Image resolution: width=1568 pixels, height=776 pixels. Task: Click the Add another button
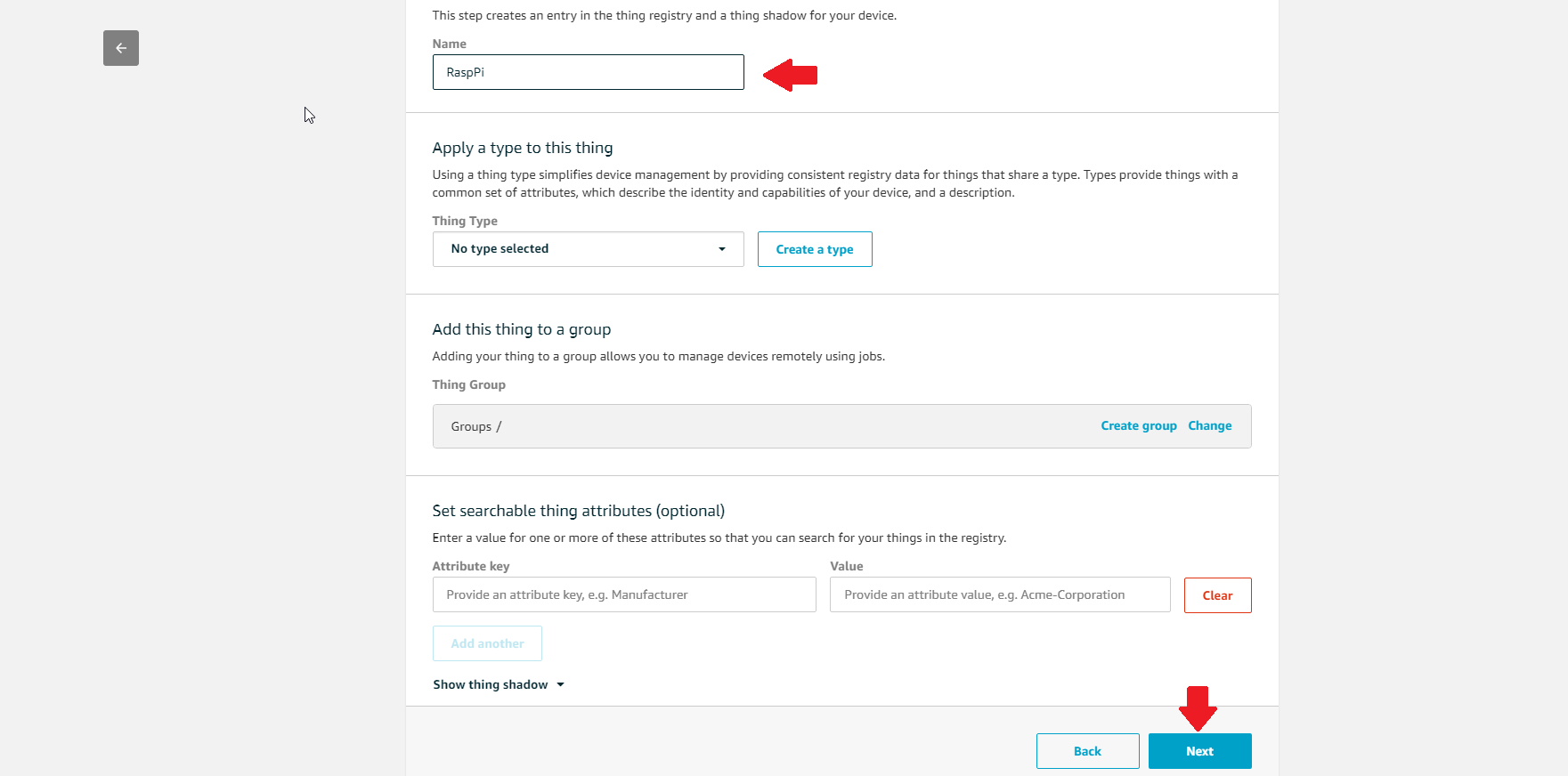[x=487, y=643]
